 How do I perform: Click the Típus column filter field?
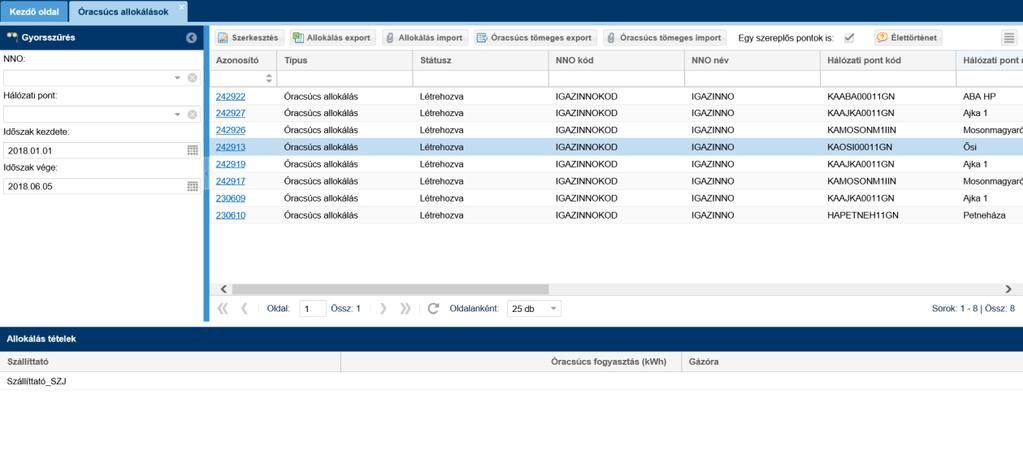tap(344, 78)
